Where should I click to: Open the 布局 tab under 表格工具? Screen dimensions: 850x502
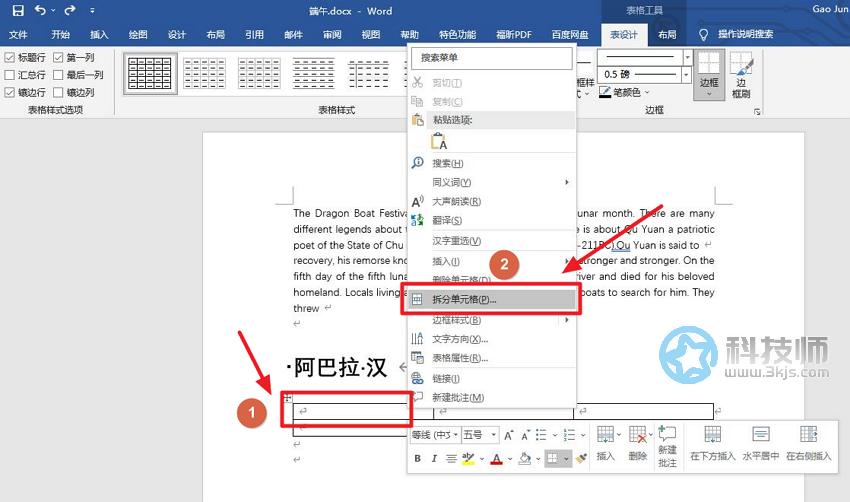pos(667,35)
